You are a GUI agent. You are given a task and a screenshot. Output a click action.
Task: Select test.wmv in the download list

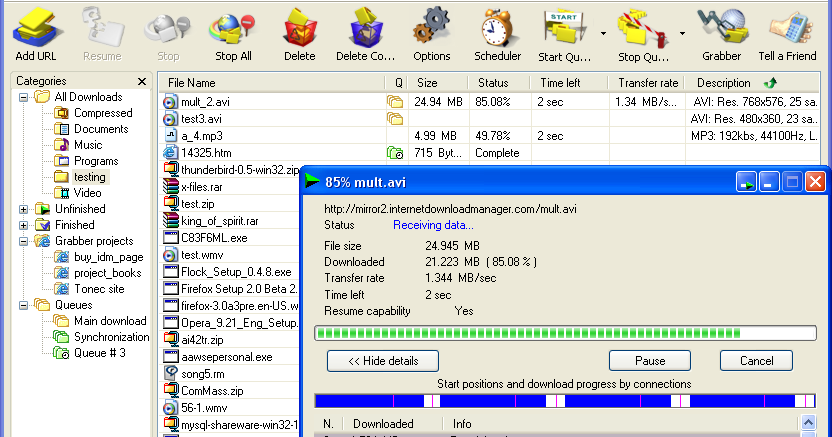[202, 255]
